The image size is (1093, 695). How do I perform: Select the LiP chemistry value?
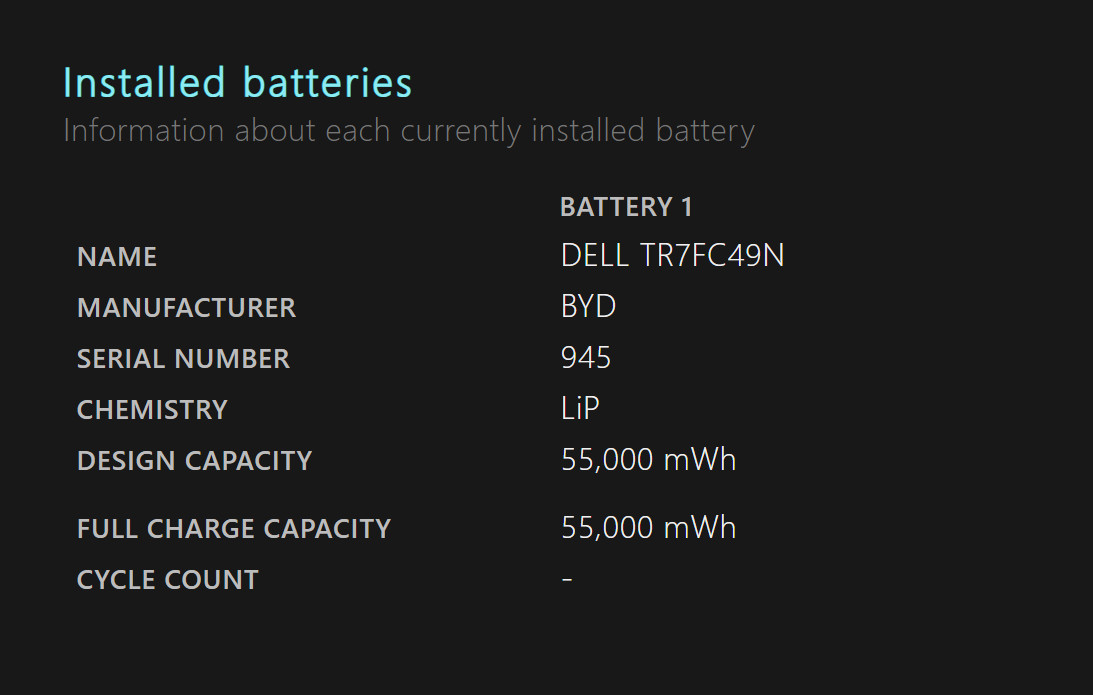click(x=580, y=408)
